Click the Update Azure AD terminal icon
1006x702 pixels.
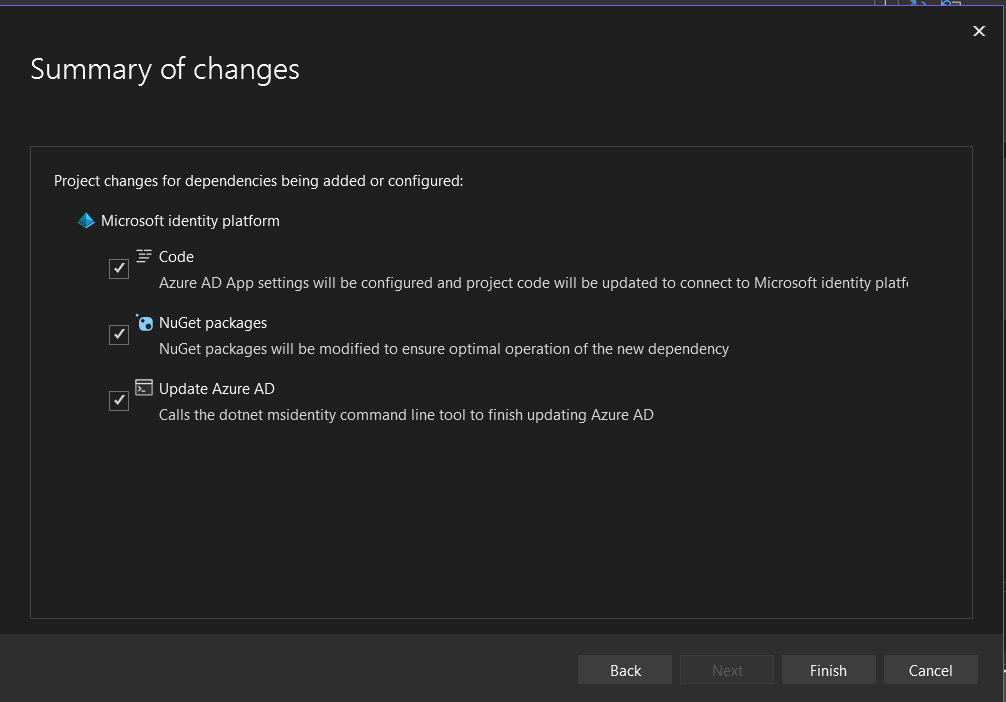[x=144, y=388]
